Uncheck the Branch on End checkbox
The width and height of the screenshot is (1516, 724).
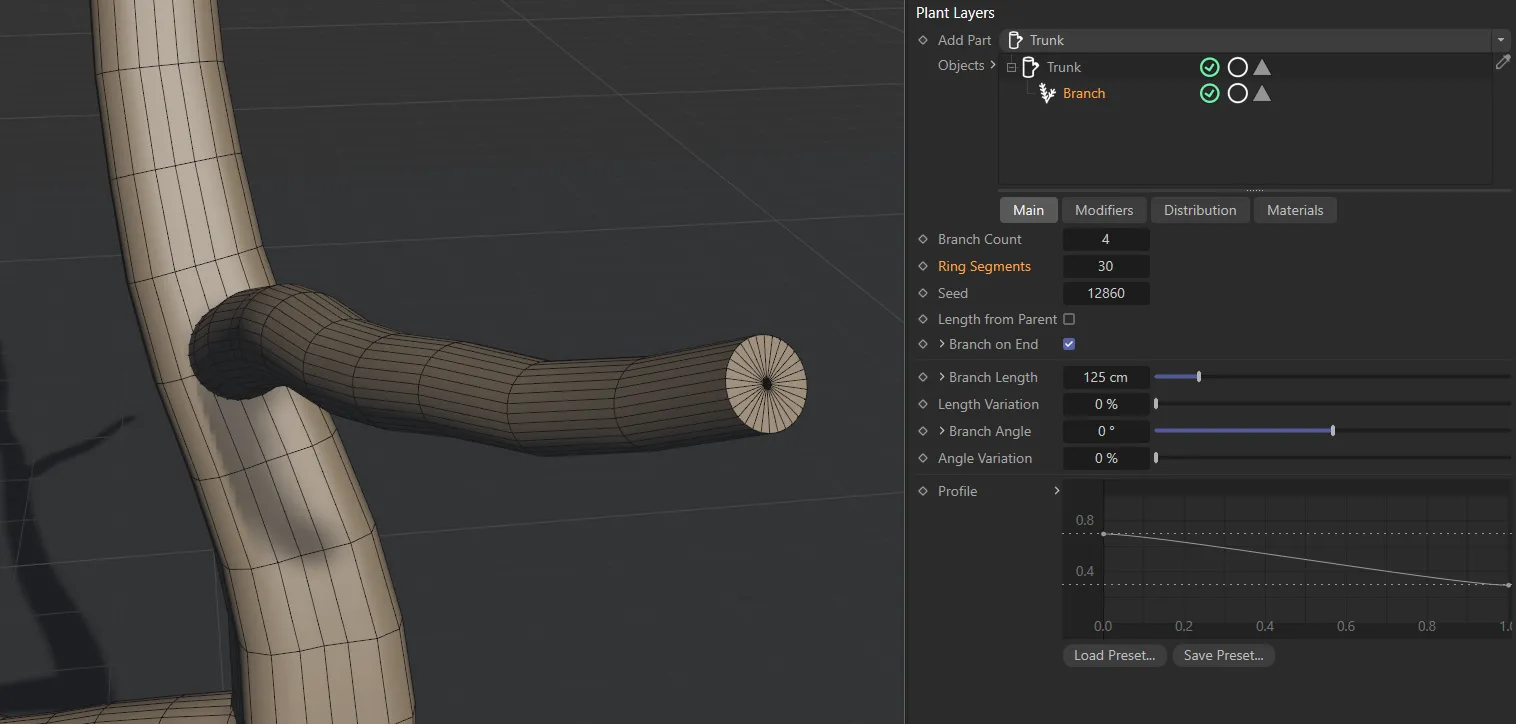click(1069, 344)
